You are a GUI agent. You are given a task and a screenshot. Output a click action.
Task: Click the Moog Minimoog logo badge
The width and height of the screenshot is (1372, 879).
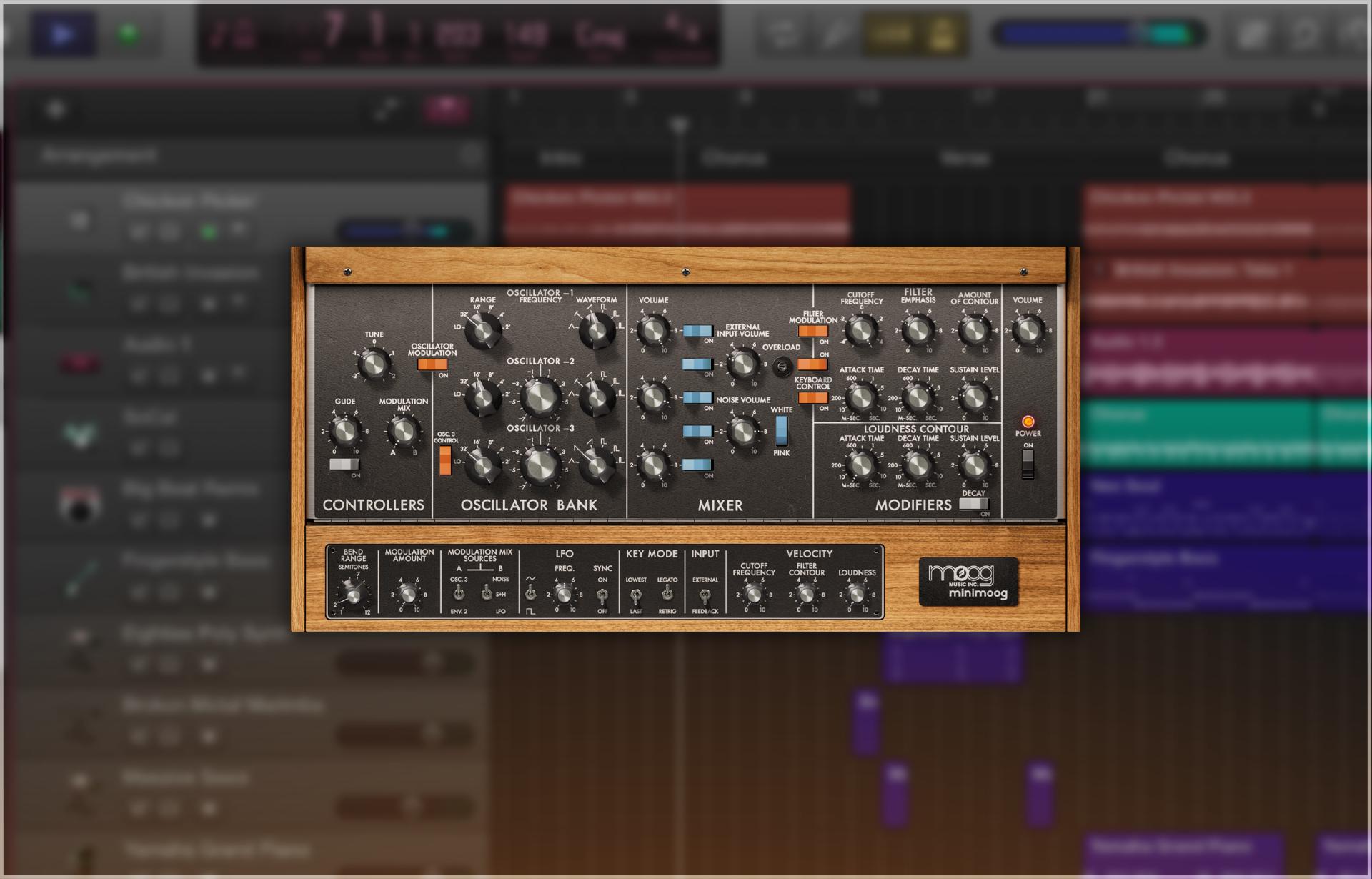968,582
